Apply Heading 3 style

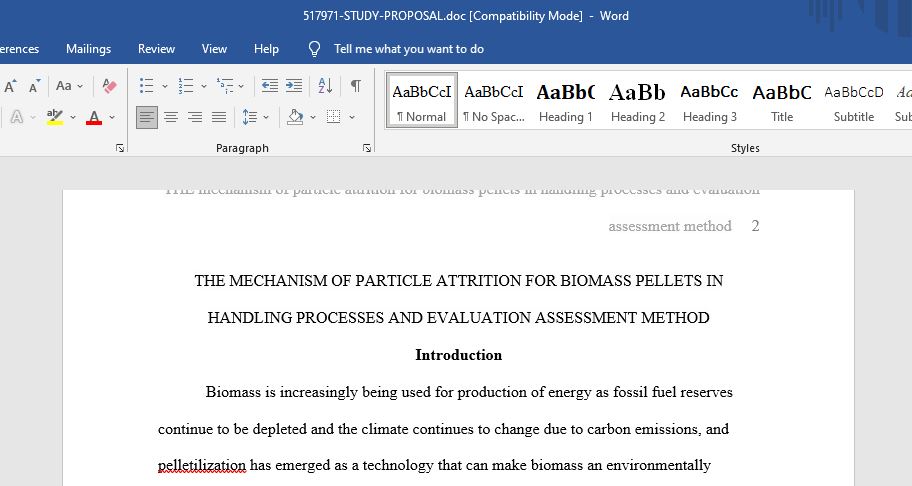[710, 101]
